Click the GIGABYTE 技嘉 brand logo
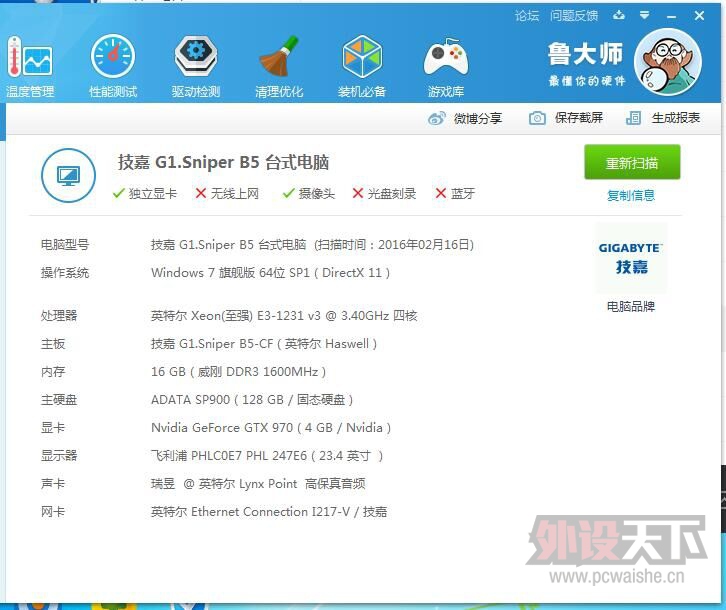 point(631,258)
